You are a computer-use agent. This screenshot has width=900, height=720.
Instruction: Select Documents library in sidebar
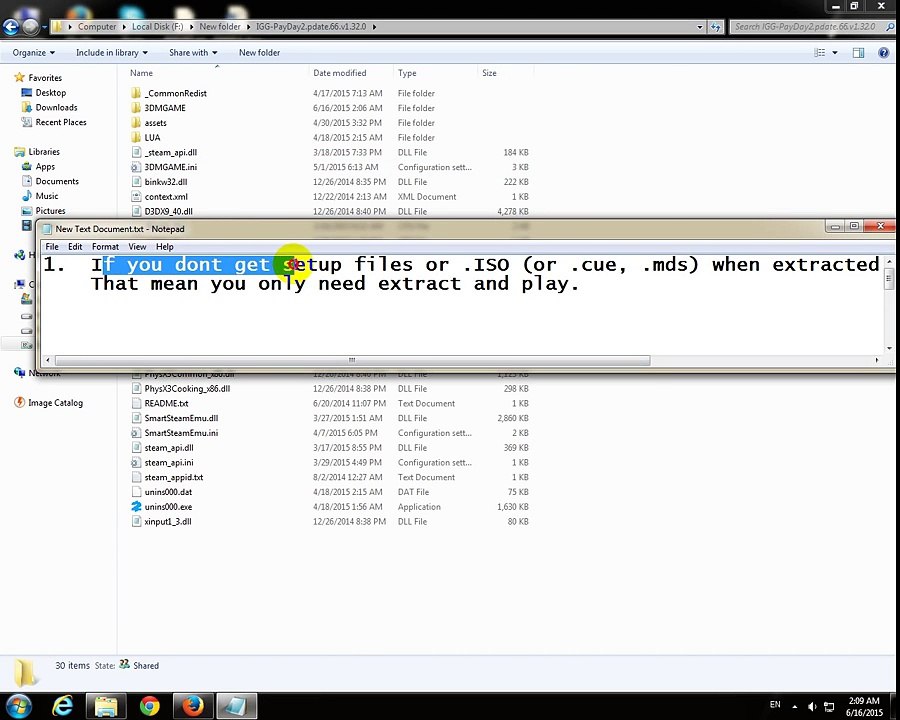pos(57,181)
